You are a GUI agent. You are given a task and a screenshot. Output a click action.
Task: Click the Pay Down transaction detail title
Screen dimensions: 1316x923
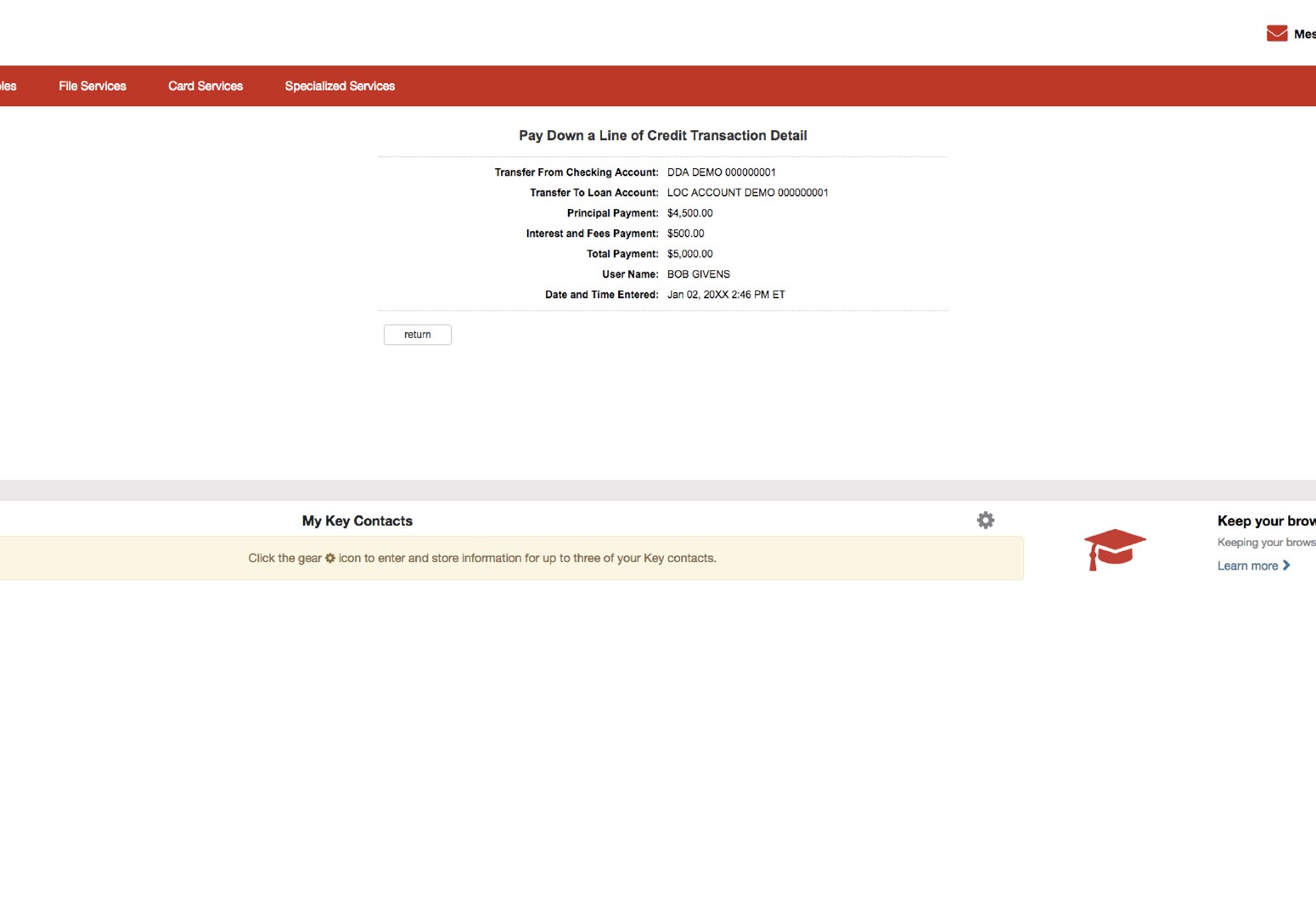tap(662, 135)
